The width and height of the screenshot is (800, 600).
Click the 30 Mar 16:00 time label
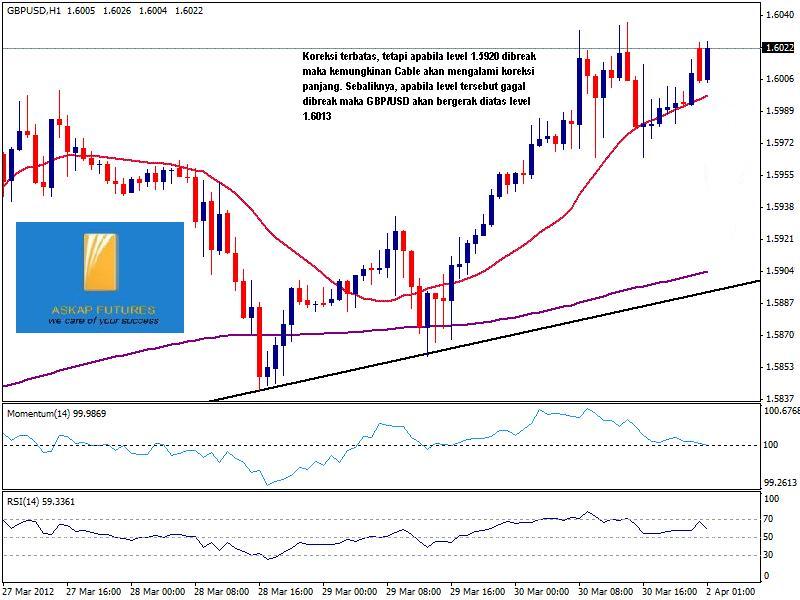pos(668,592)
